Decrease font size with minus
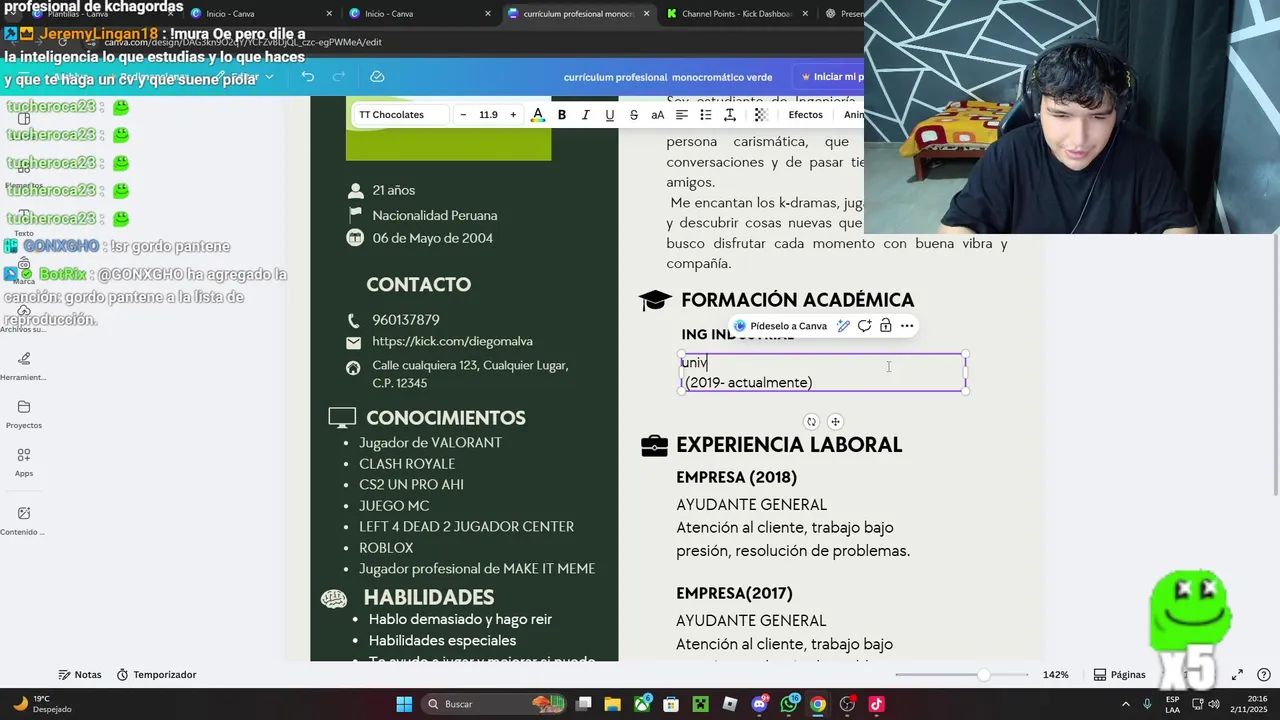Viewport: 1280px width, 720px height. tap(463, 115)
